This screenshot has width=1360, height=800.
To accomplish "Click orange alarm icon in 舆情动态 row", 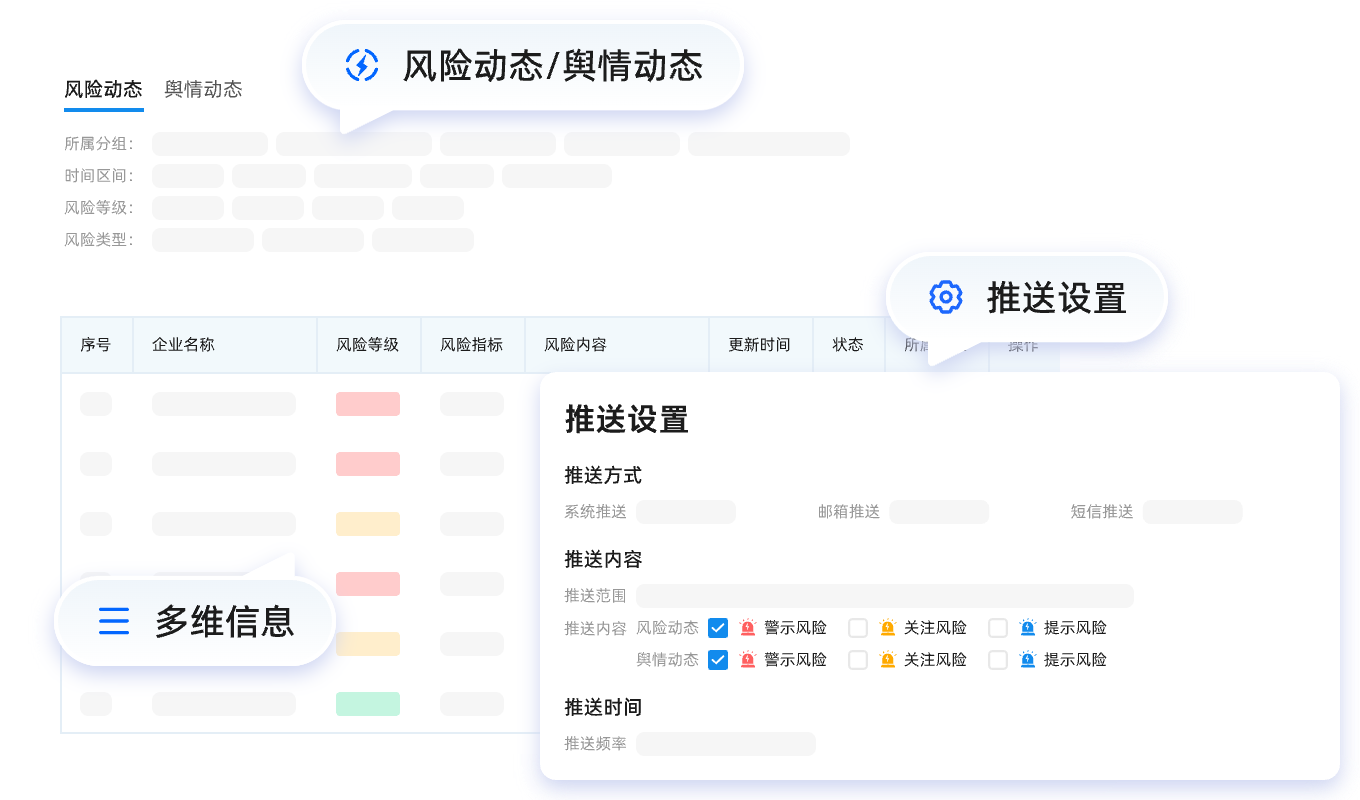I will click(x=888, y=660).
